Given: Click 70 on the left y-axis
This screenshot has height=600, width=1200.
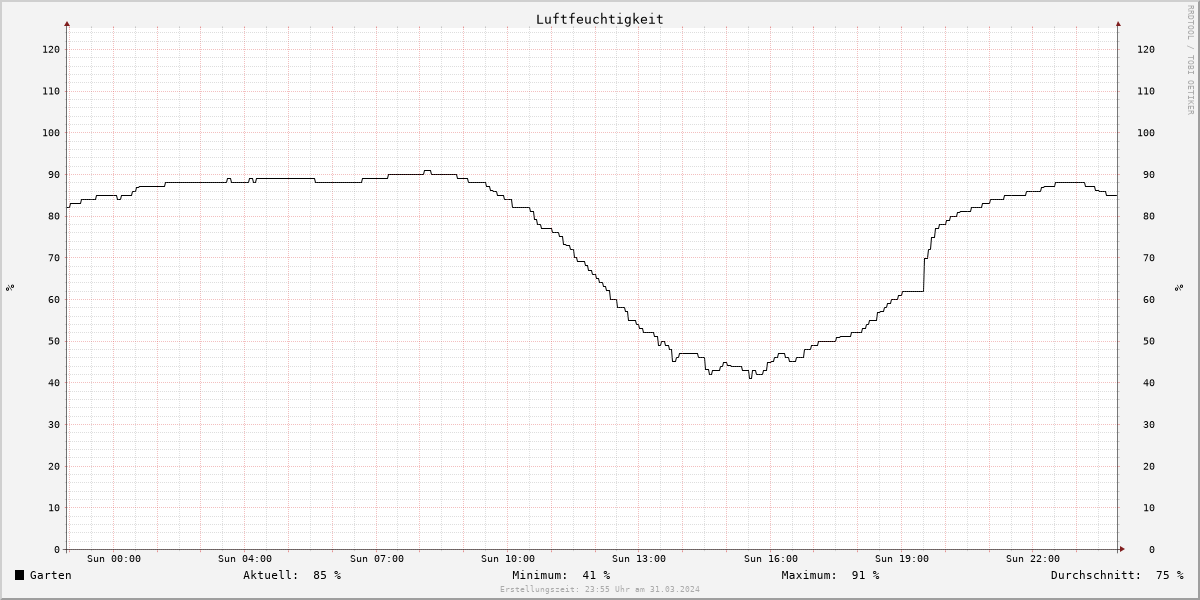Looking at the screenshot, I should [54, 258].
